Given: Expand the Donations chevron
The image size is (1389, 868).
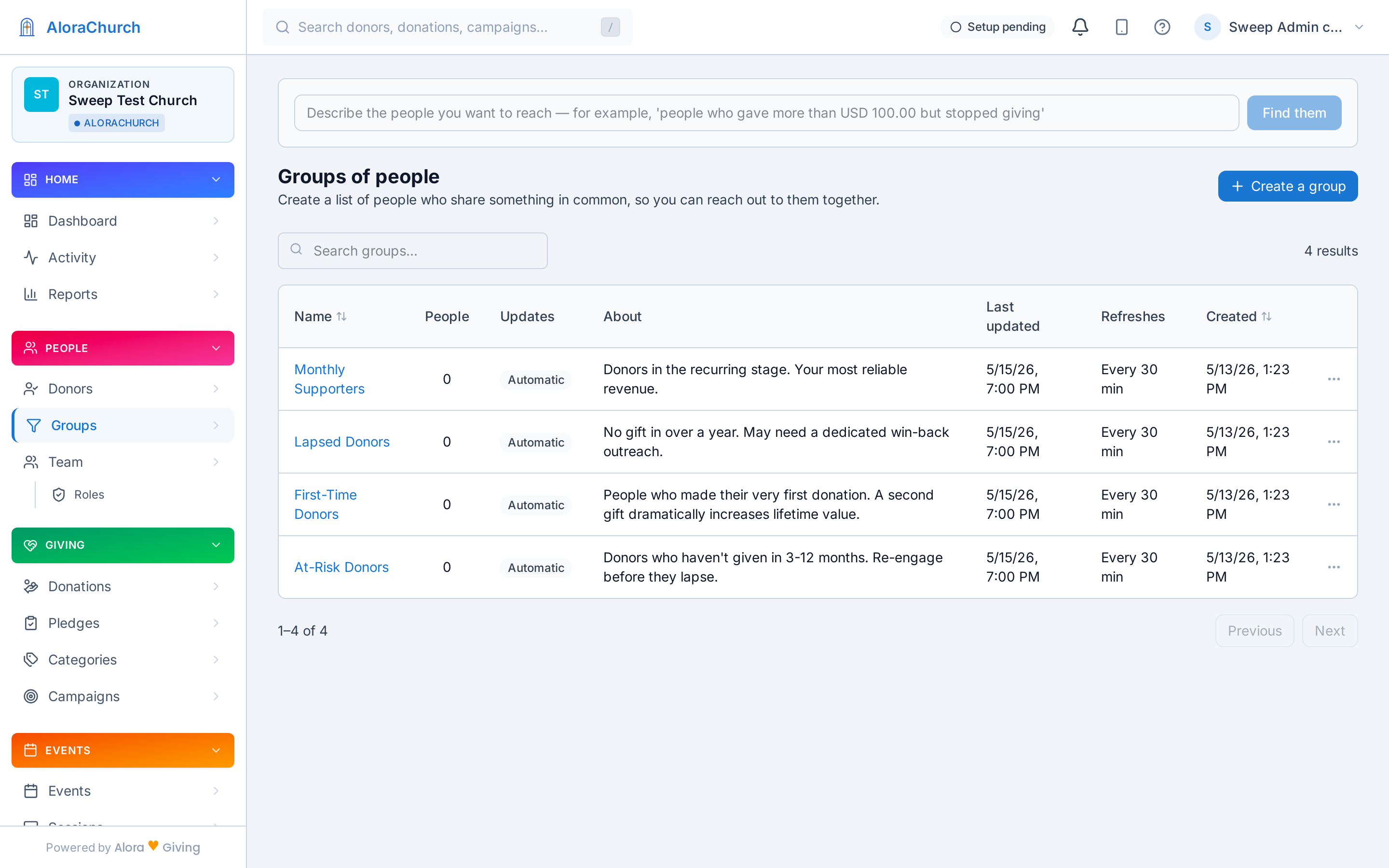Looking at the screenshot, I should [x=216, y=586].
